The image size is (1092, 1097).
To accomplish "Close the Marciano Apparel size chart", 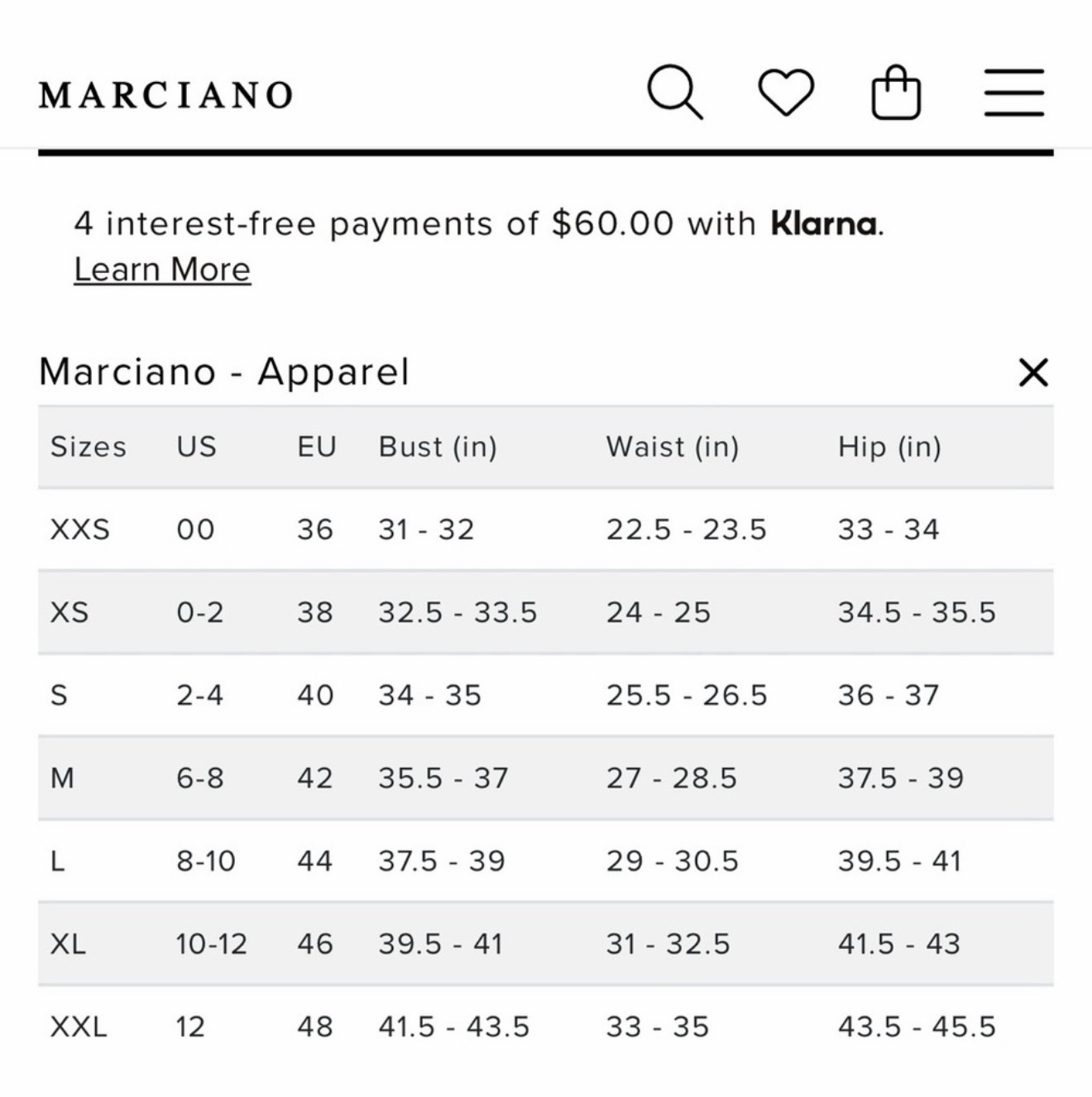I will 1033,372.
